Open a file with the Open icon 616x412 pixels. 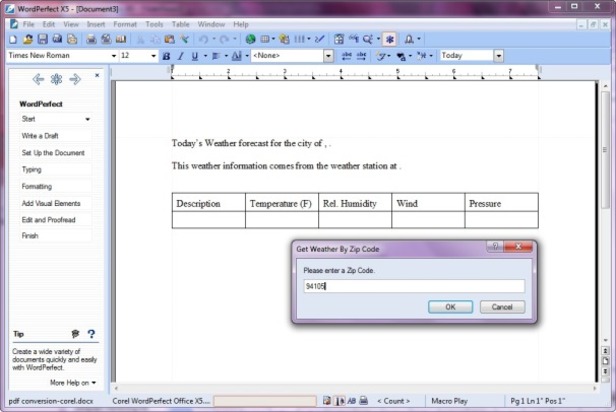(x=28, y=39)
